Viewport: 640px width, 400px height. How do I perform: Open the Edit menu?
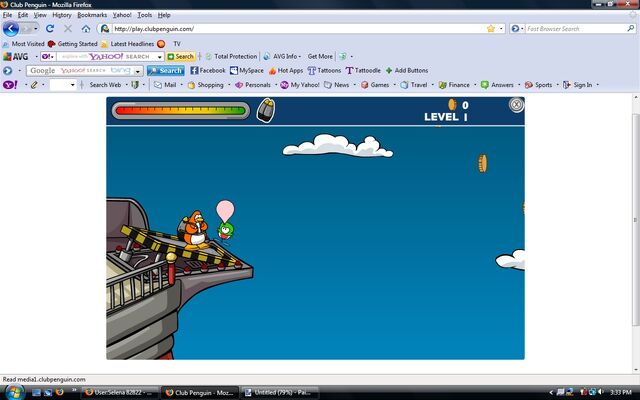23,15
